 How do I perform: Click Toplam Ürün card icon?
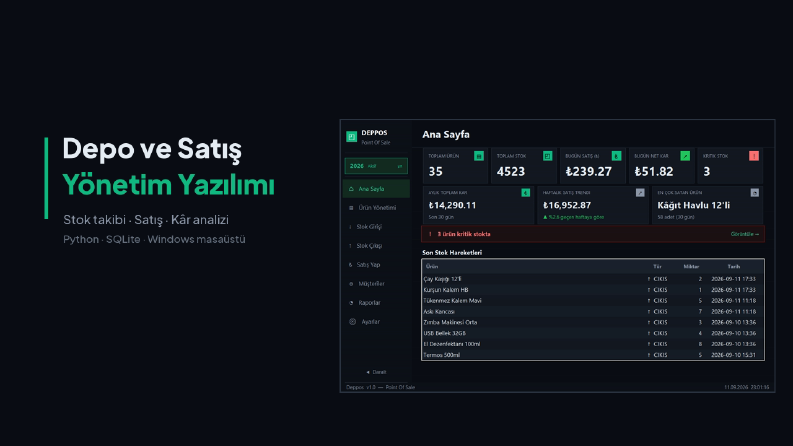tap(478, 156)
